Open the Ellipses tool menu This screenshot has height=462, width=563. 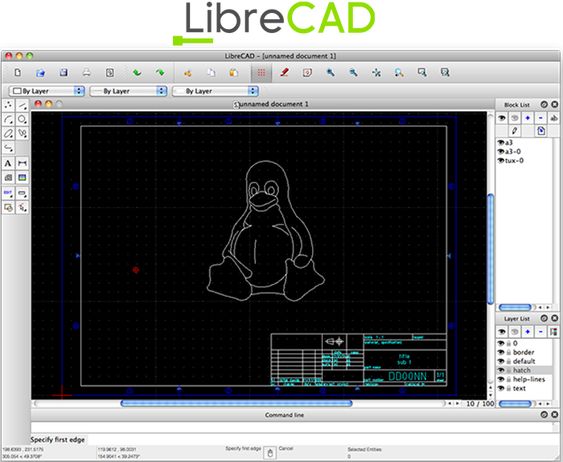[x=8, y=134]
